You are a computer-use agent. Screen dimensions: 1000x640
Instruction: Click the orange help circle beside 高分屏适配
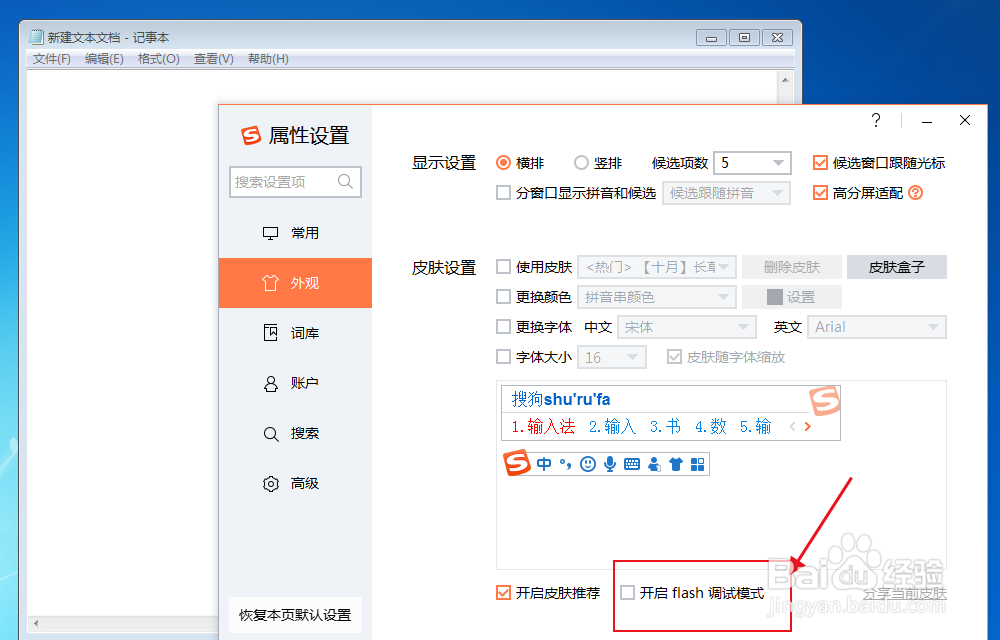coord(915,193)
